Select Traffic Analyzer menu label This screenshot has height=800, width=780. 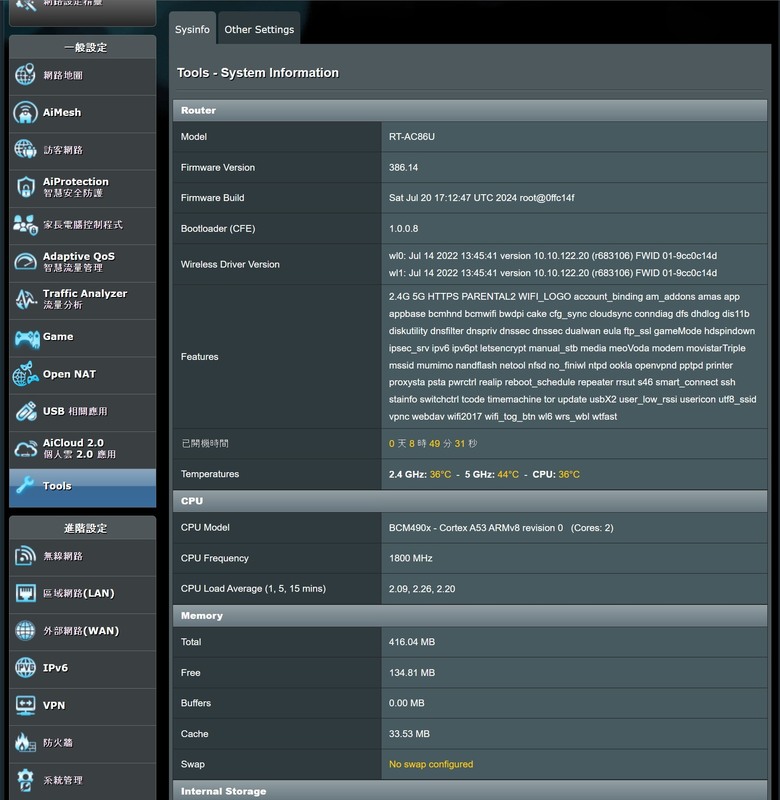point(85,293)
